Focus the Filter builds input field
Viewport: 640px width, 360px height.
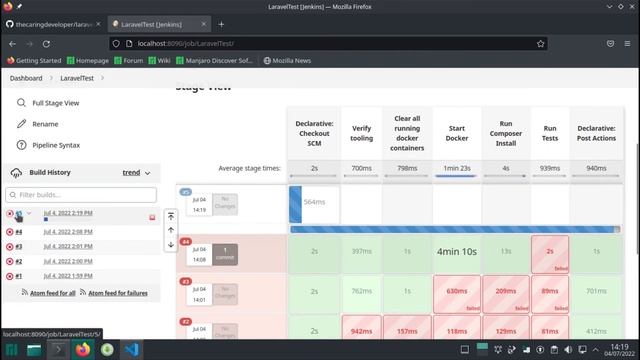(x=81, y=195)
